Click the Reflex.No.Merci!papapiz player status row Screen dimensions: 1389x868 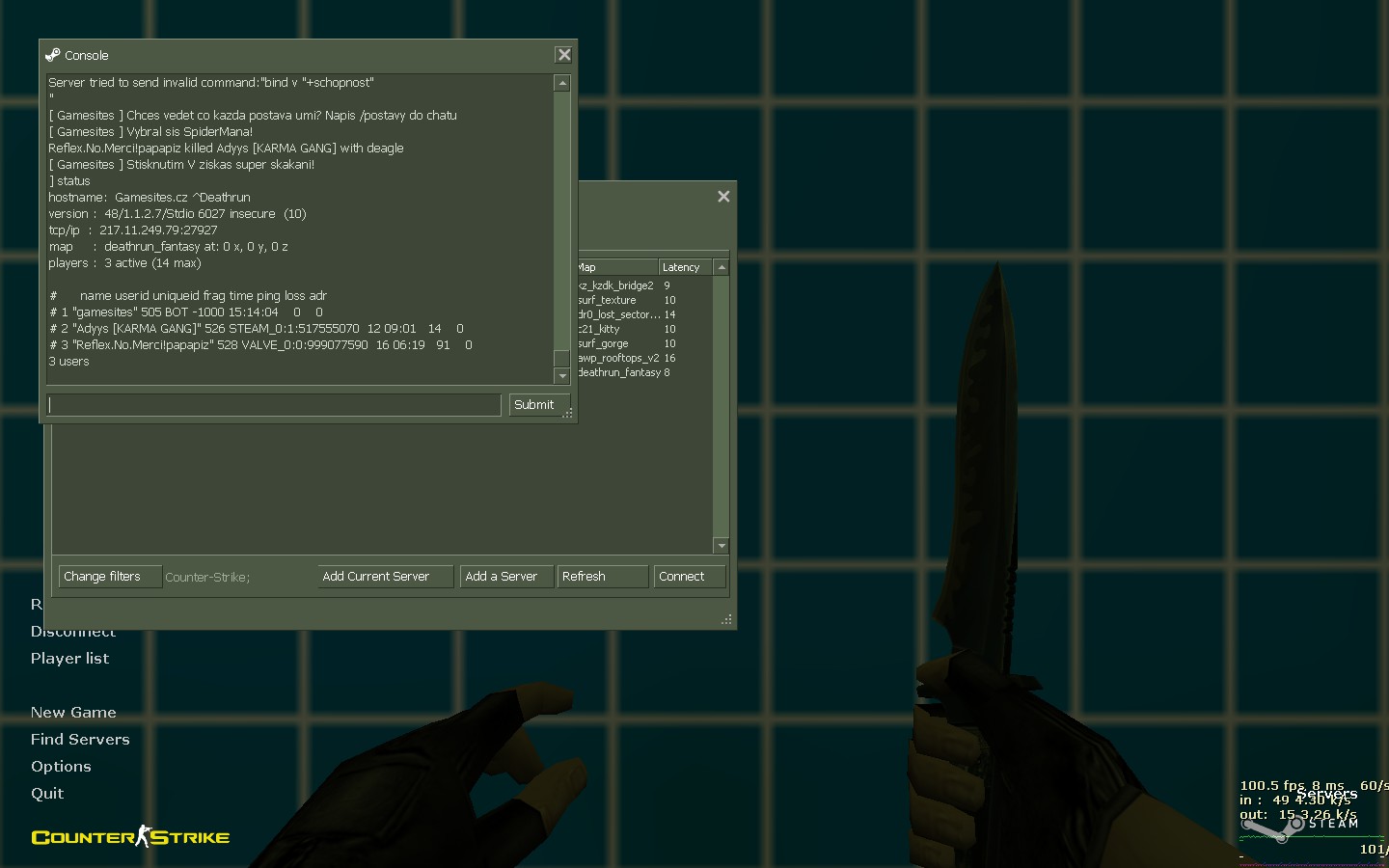click(260, 345)
